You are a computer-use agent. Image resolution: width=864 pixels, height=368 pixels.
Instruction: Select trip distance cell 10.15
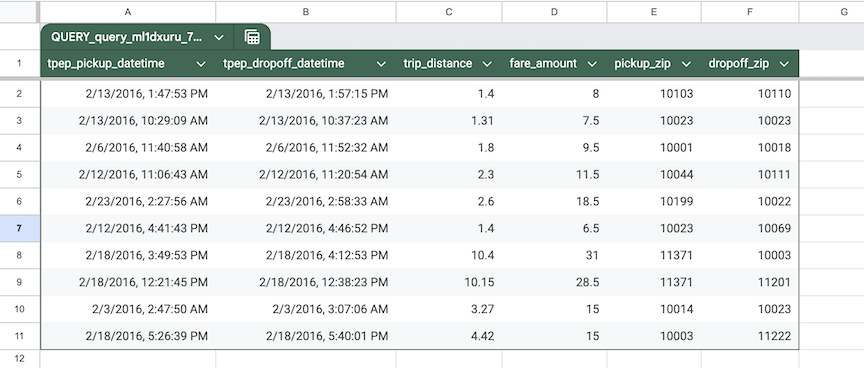449,282
